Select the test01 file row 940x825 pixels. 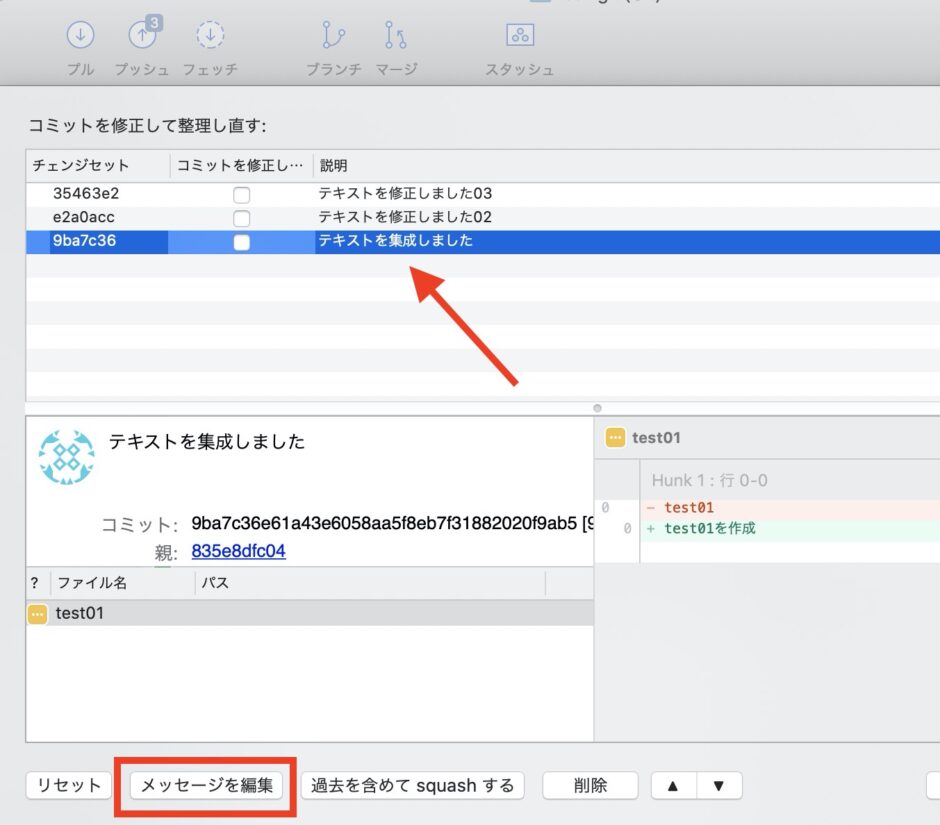pos(310,613)
